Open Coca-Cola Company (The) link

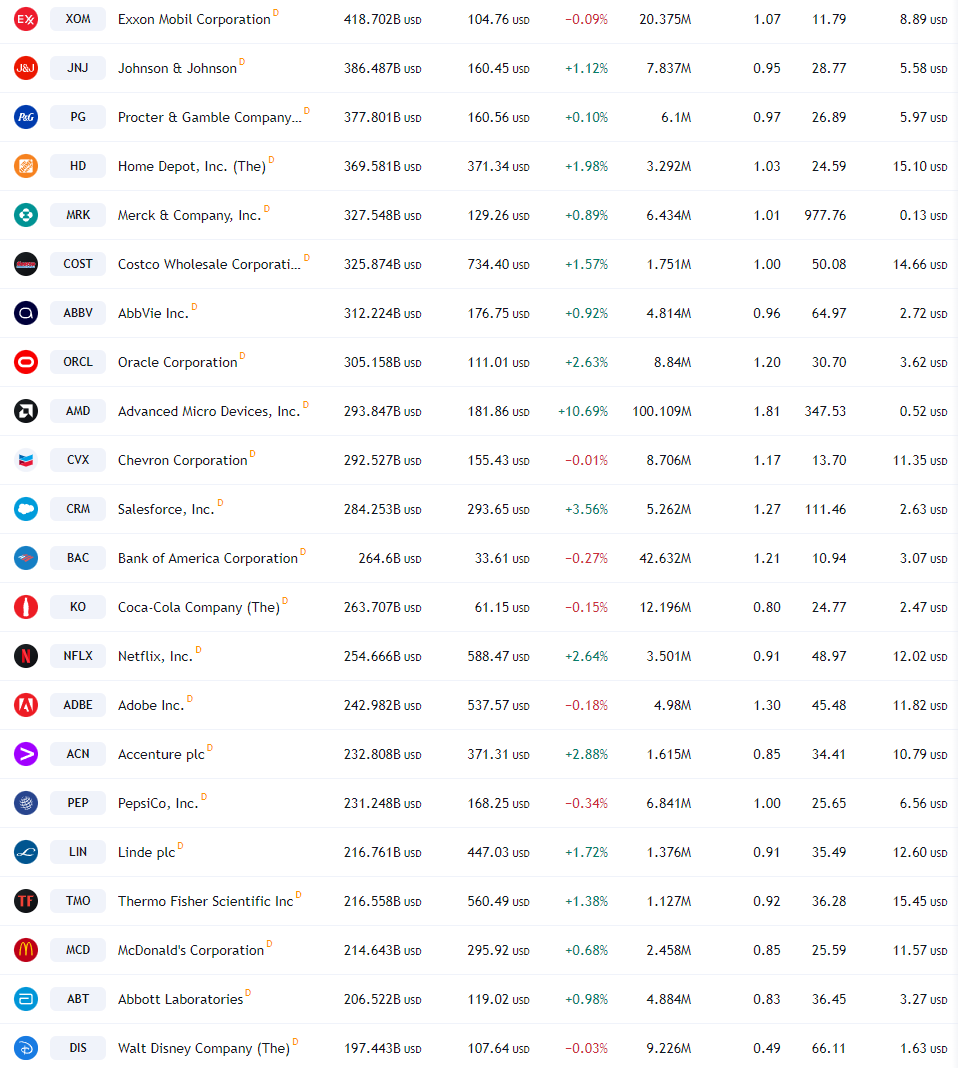coord(199,608)
